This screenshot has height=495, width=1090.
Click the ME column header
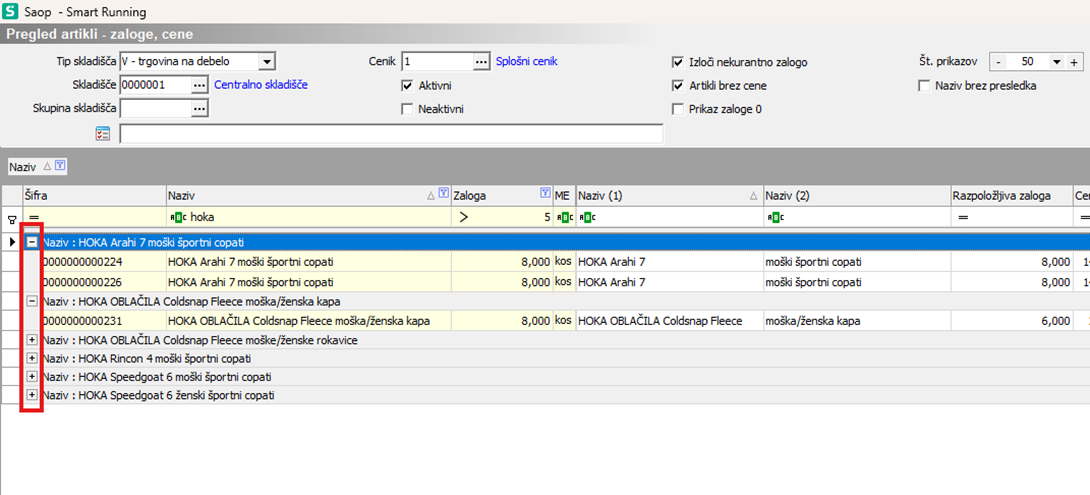click(563, 196)
